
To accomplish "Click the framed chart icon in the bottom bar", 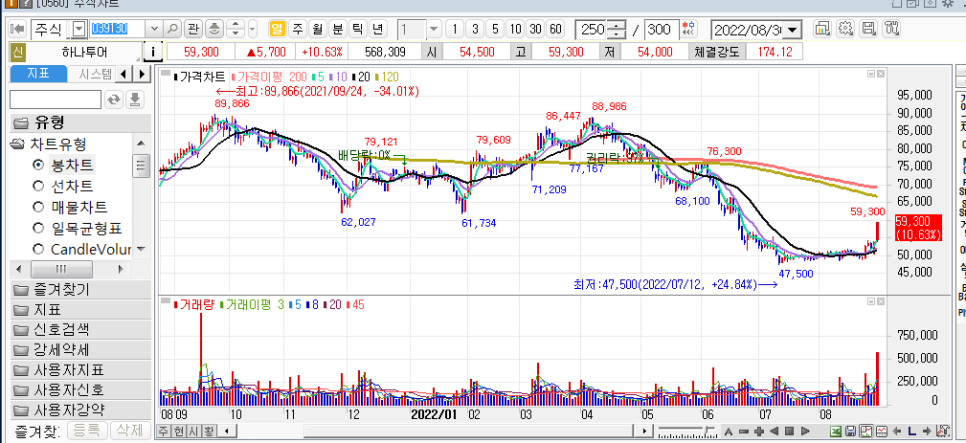I will point(866,431).
